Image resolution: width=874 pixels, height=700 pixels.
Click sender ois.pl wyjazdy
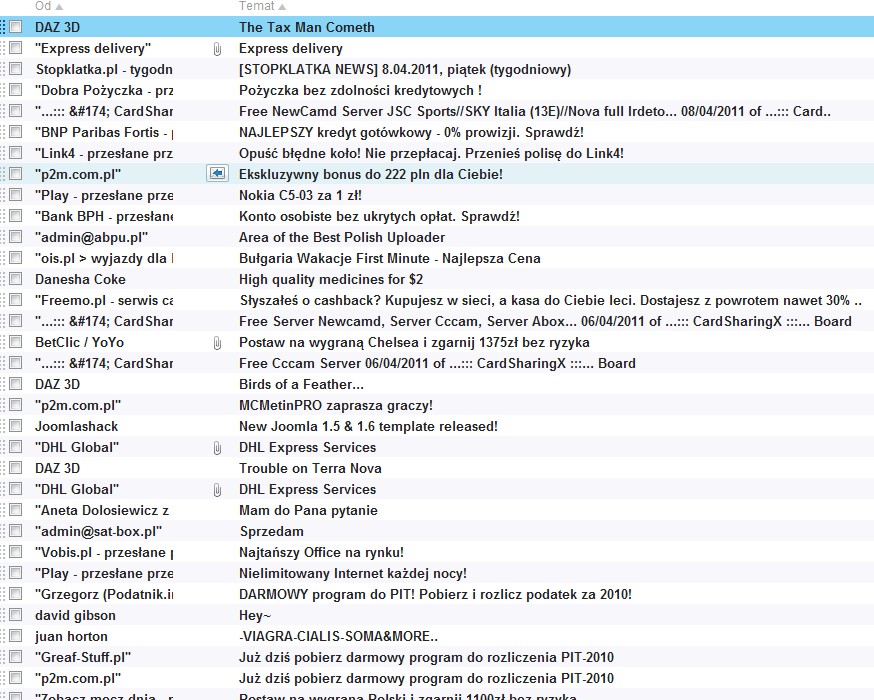[104, 259]
